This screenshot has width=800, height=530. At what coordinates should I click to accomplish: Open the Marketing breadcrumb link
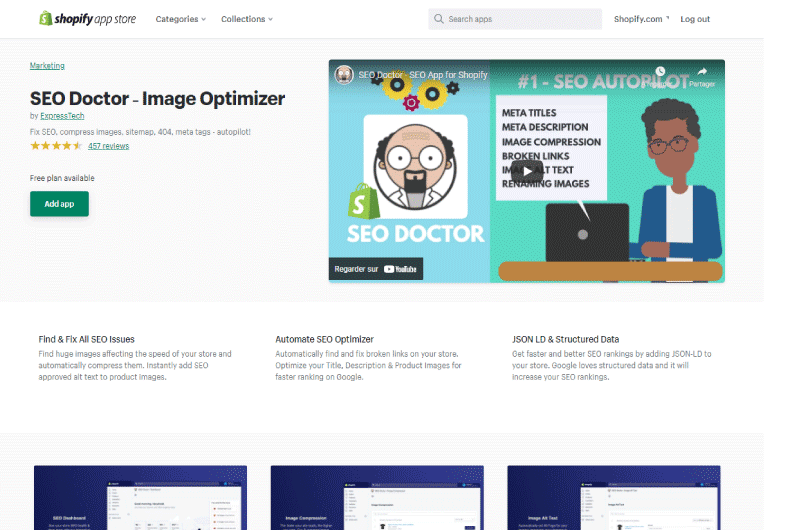click(x=47, y=66)
